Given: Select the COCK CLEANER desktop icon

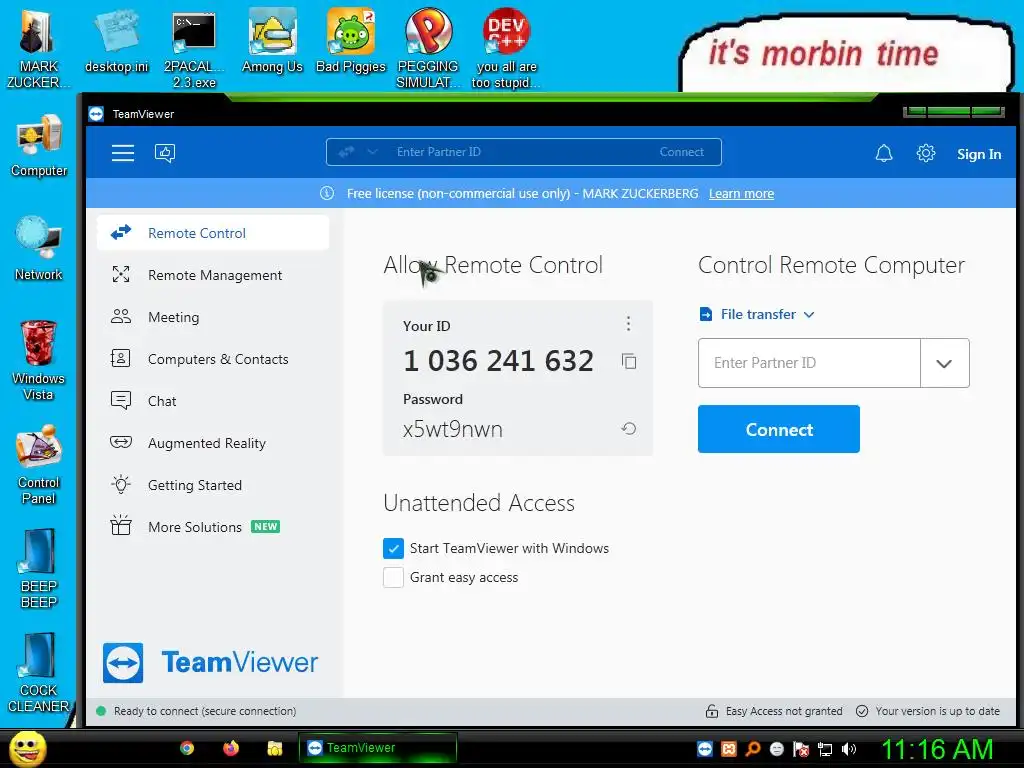Looking at the screenshot, I should tap(39, 673).
